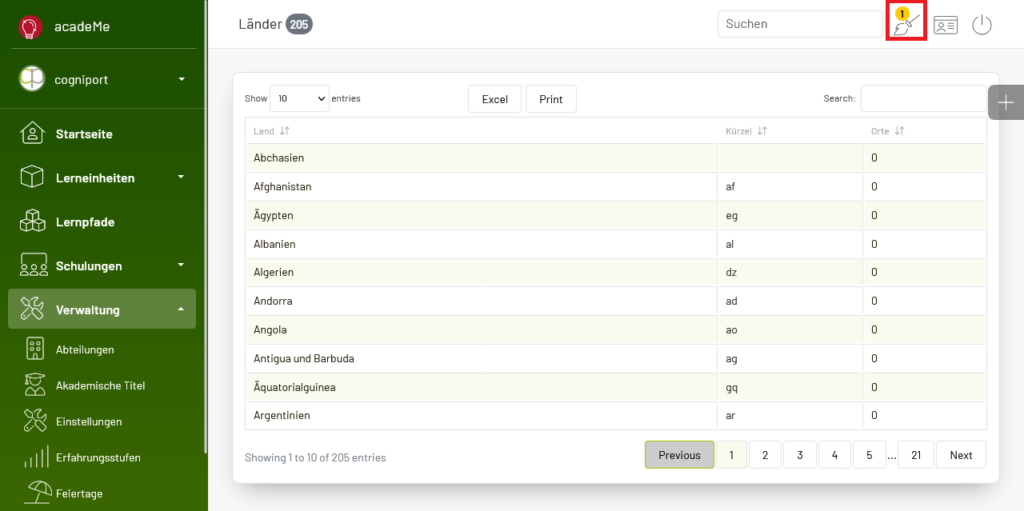
Task: Open Erfahrungsstufen in sidebar
Action: 98,457
